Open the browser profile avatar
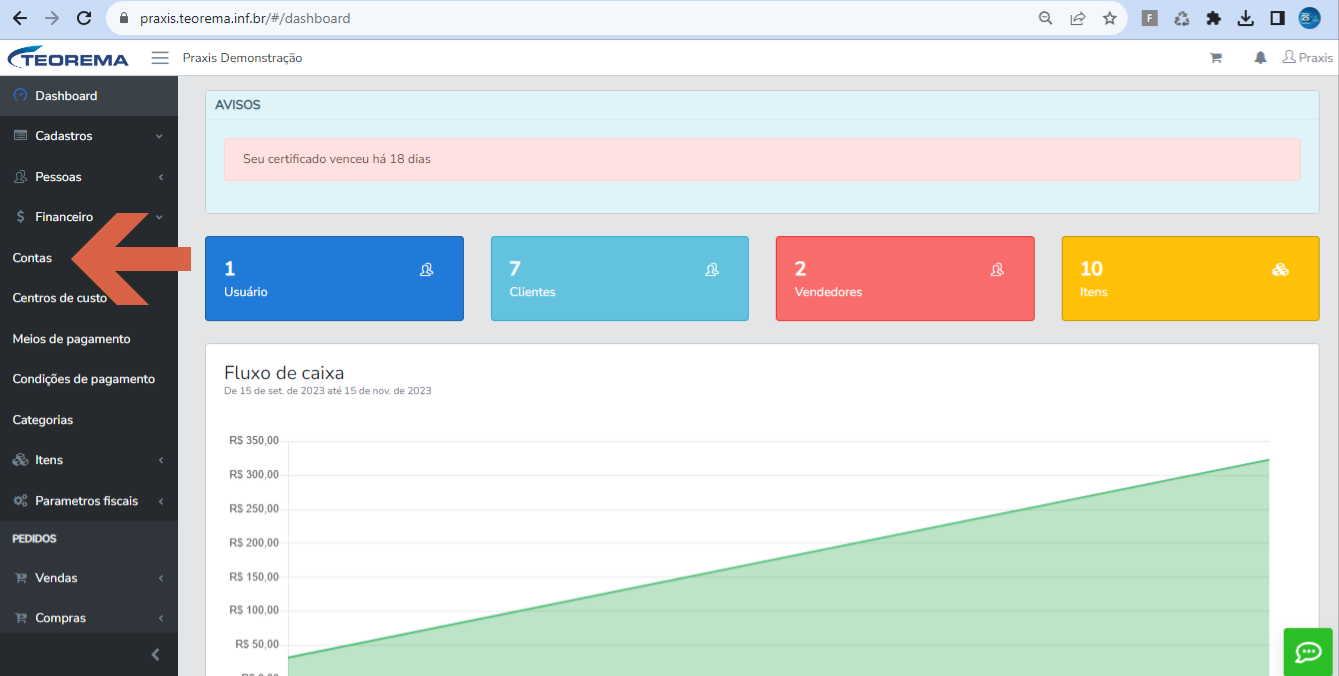This screenshot has height=676, width=1339. (1309, 18)
